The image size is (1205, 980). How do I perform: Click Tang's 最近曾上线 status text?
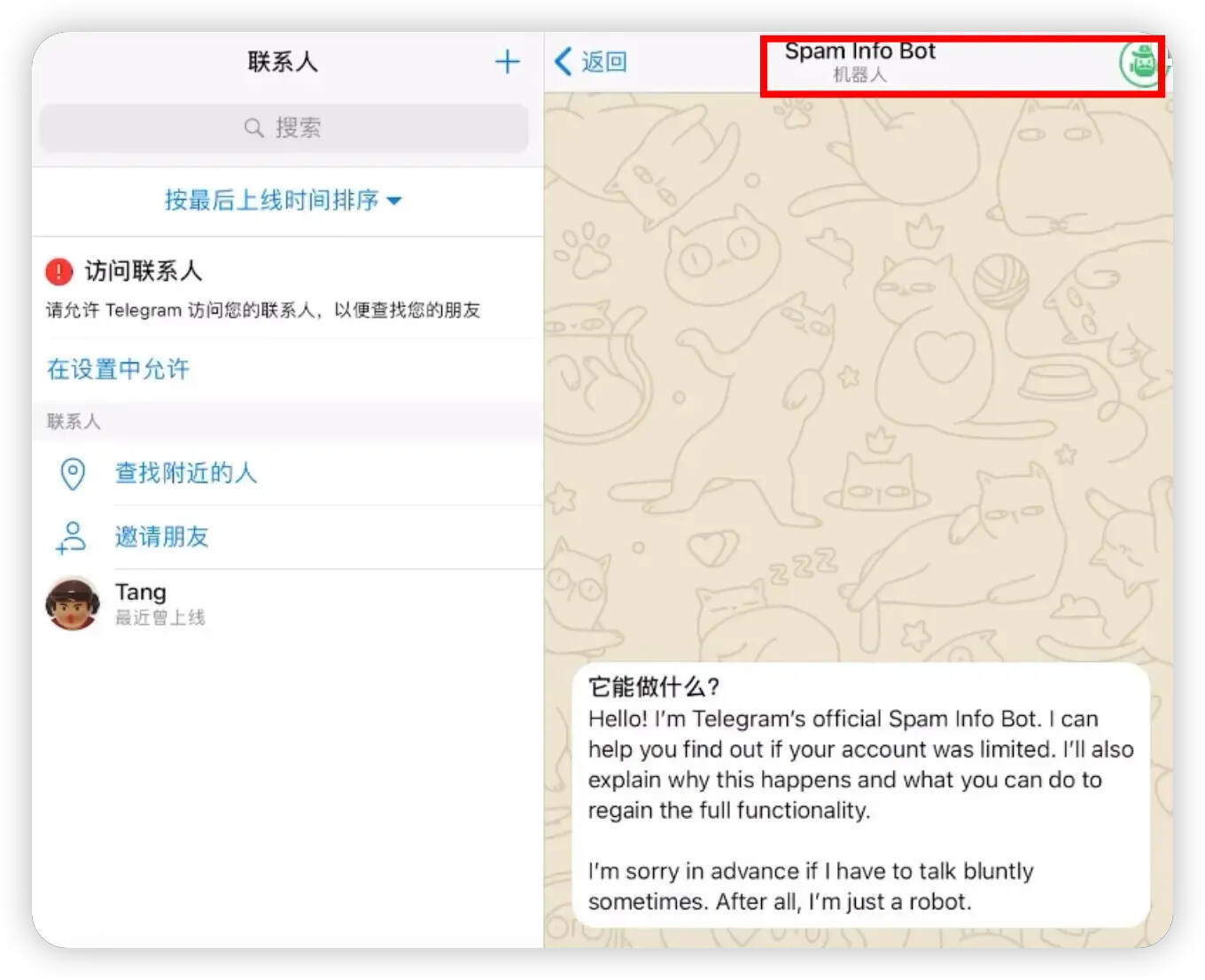[x=159, y=618]
